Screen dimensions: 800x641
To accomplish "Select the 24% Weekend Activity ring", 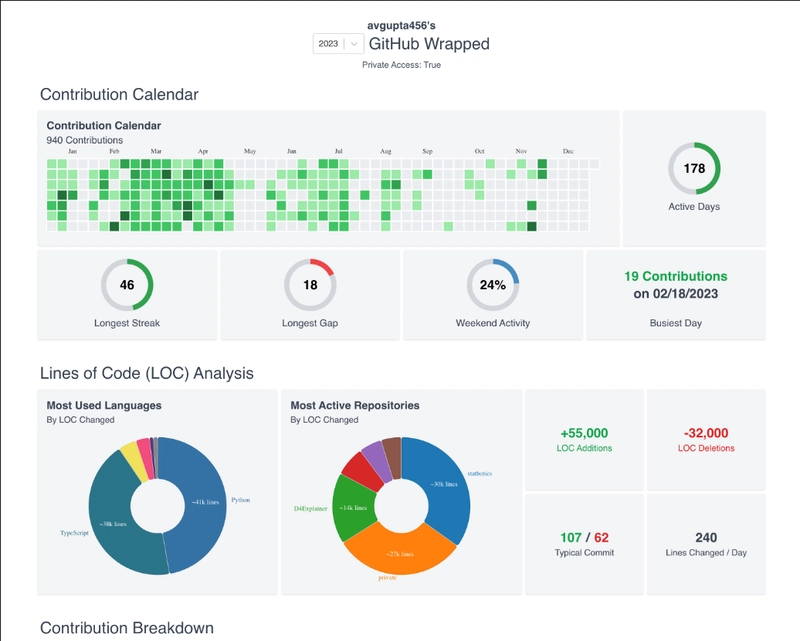I will point(493,285).
